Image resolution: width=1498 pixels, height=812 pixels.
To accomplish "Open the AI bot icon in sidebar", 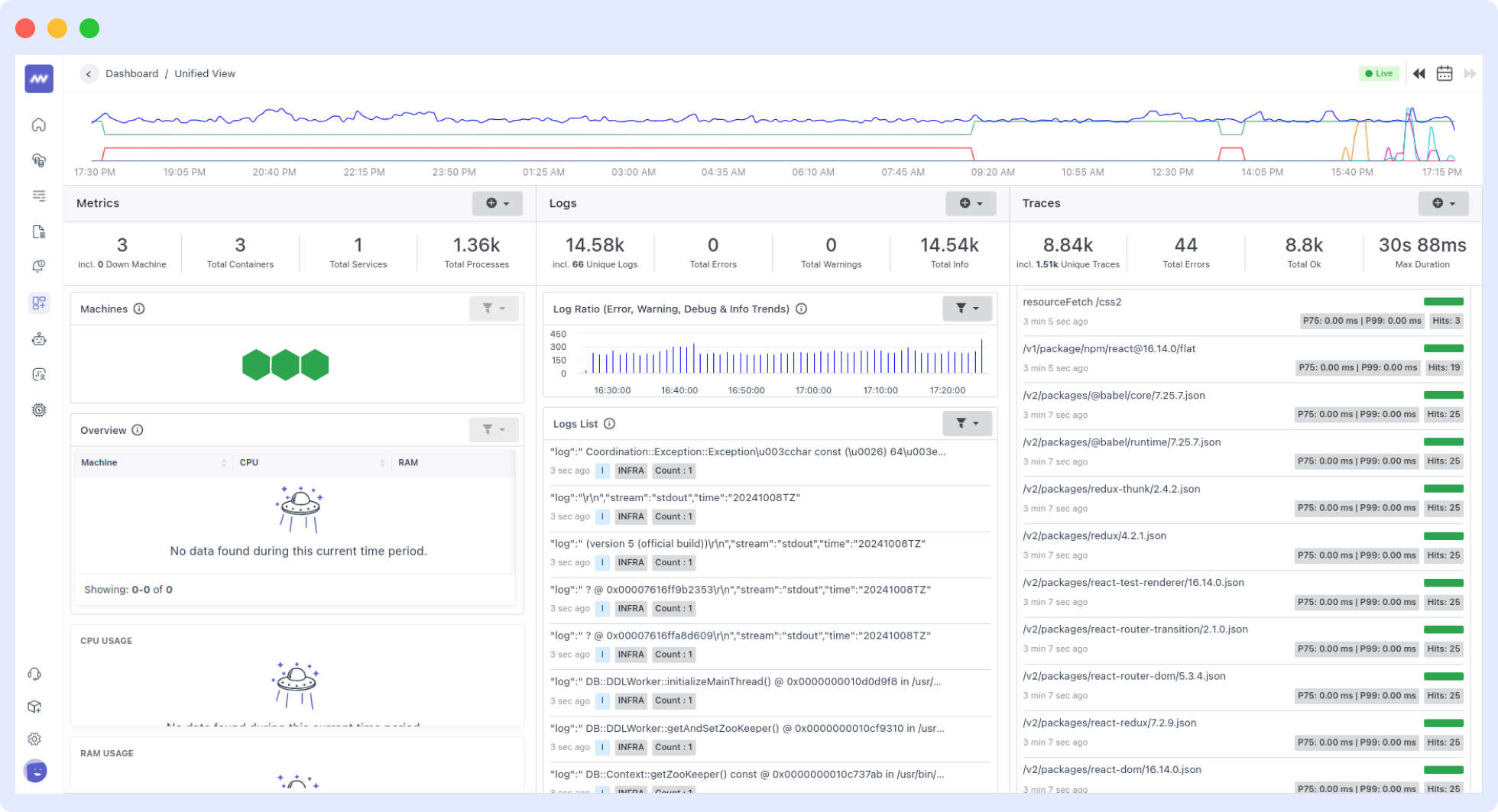I will tap(37, 339).
